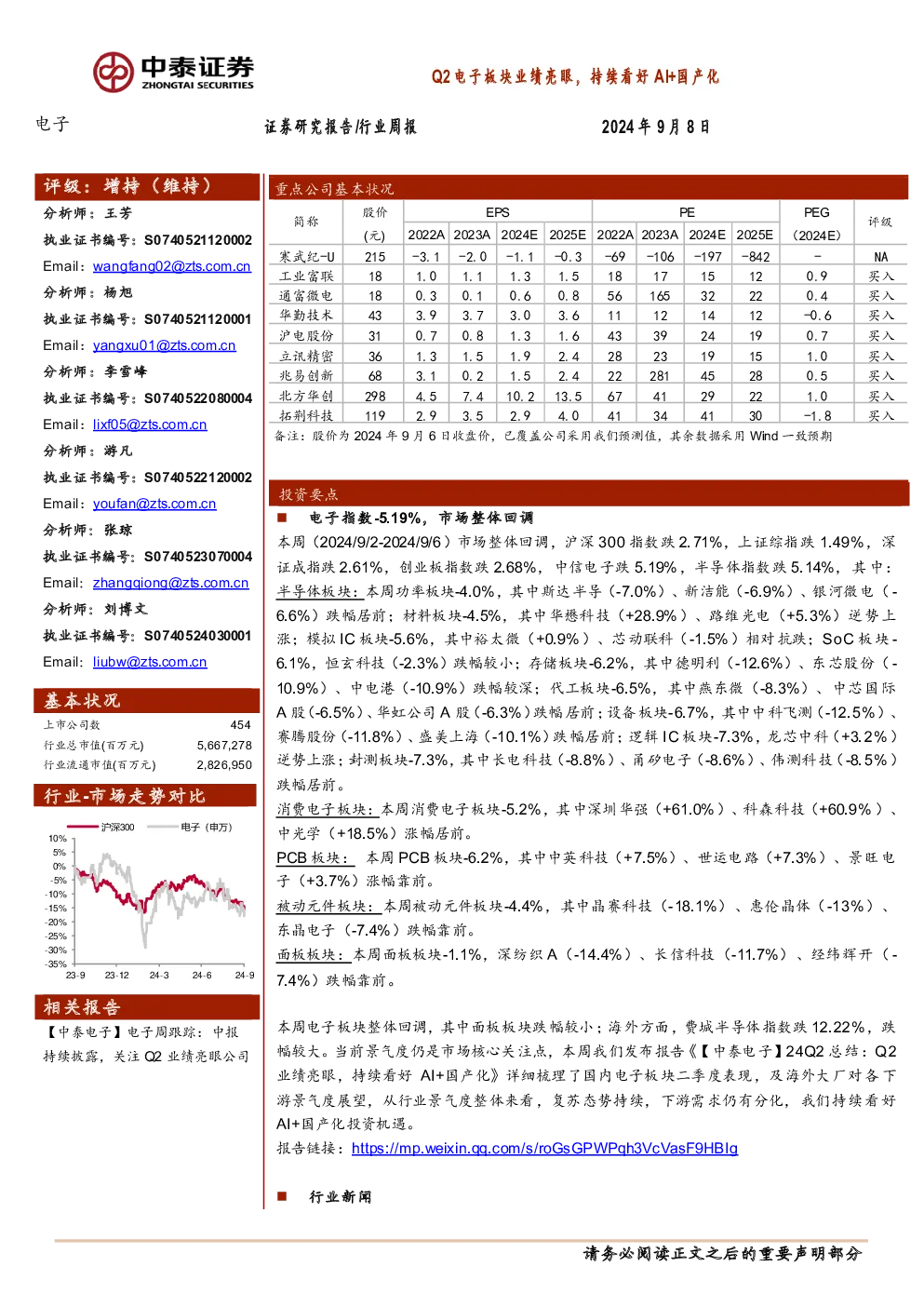Select the 拓荆科技 table row name

pos(306,416)
